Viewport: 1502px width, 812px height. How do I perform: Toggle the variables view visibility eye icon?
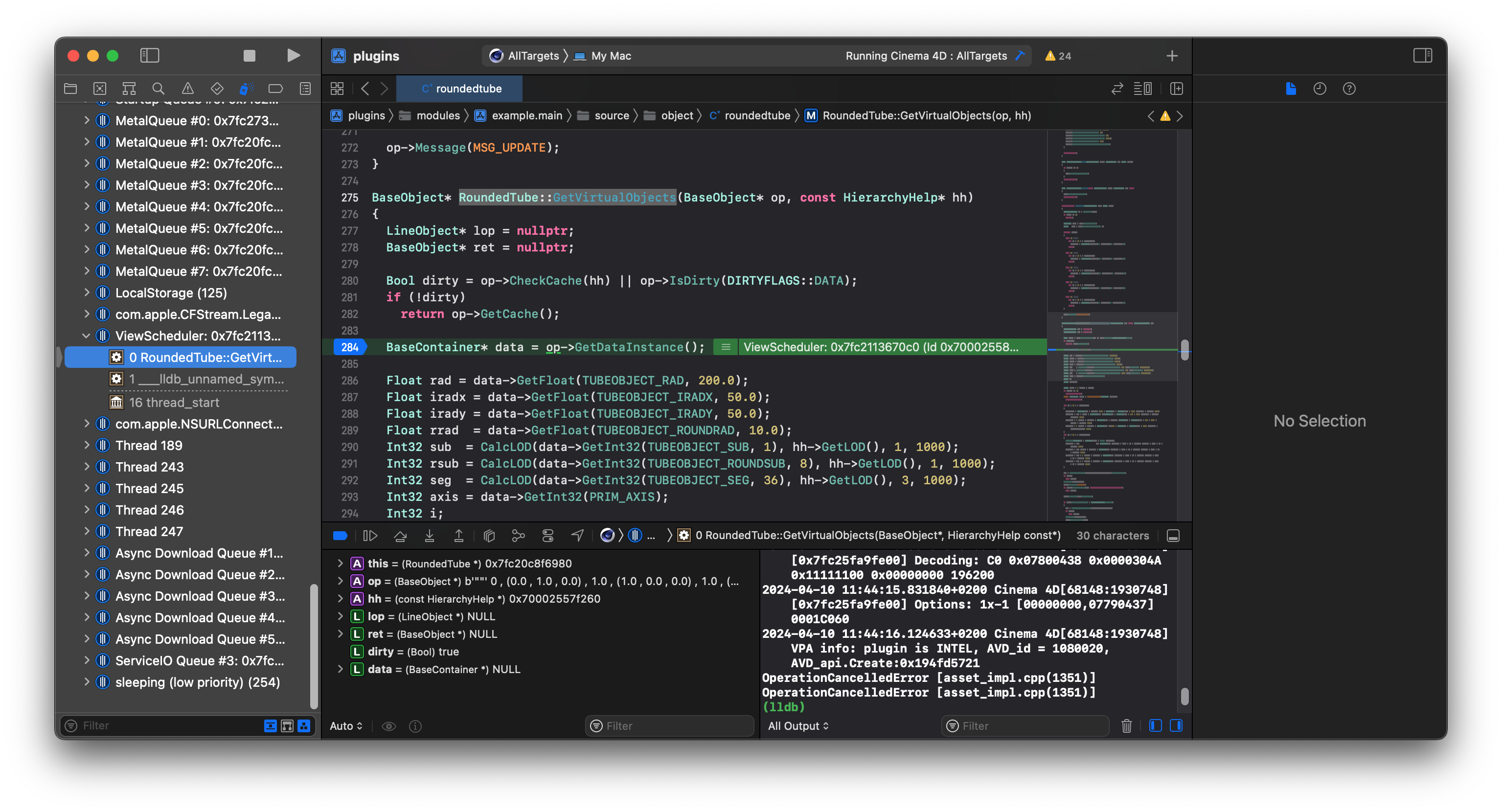click(389, 726)
